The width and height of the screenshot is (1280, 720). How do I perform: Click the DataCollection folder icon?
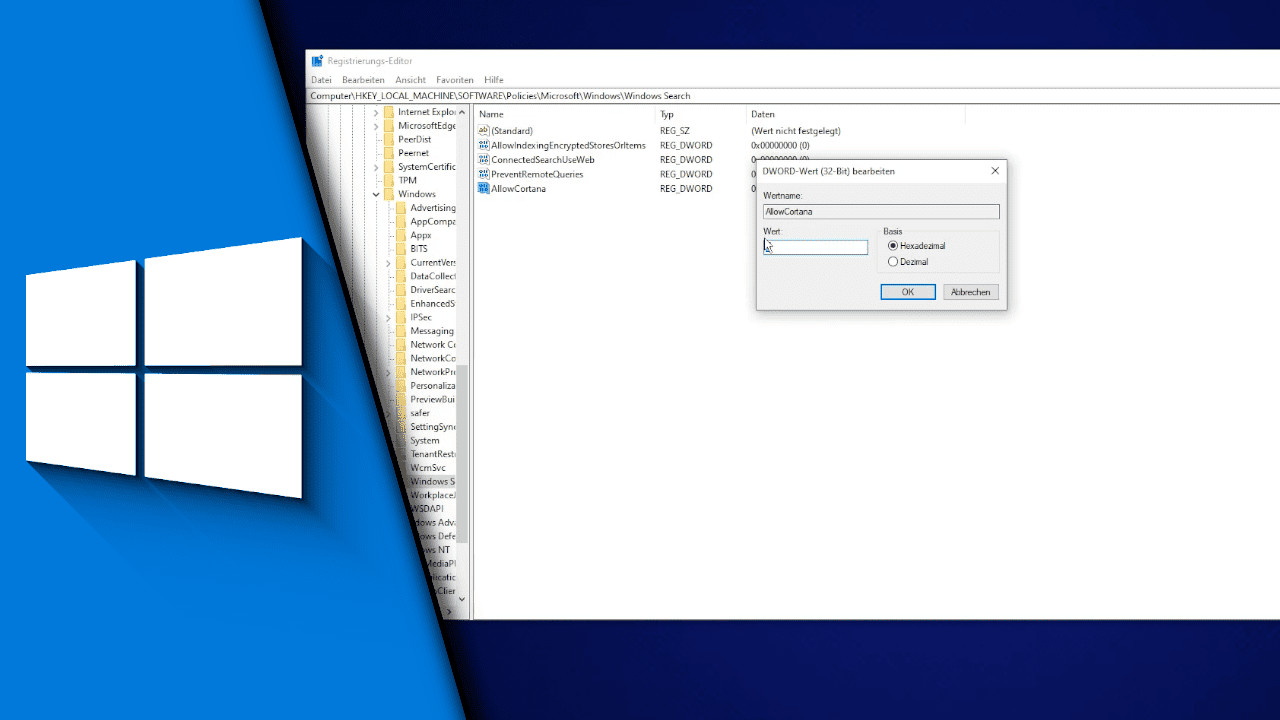click(401, 276)
